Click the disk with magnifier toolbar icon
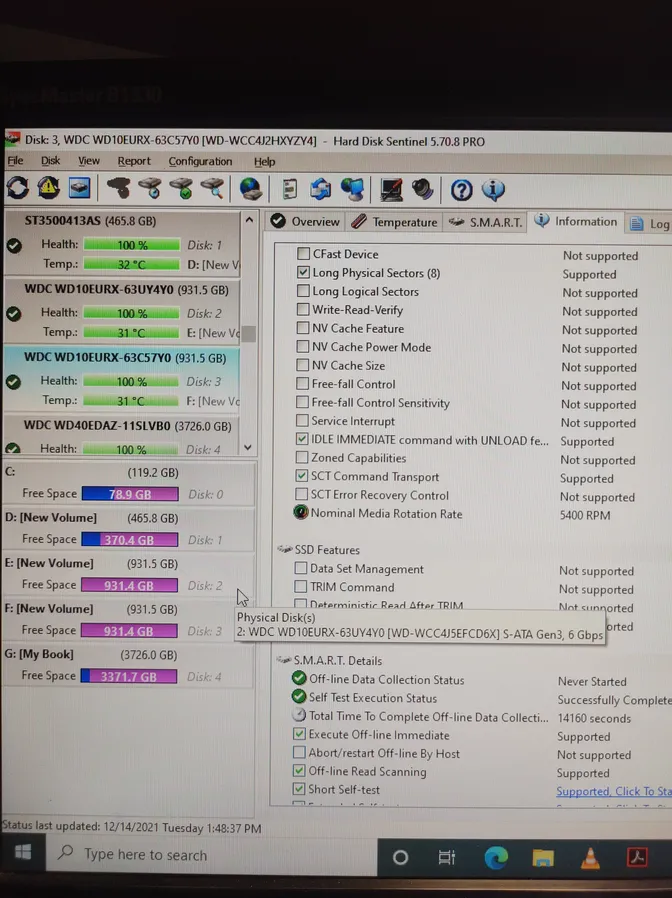 click(x=212, y=188)
